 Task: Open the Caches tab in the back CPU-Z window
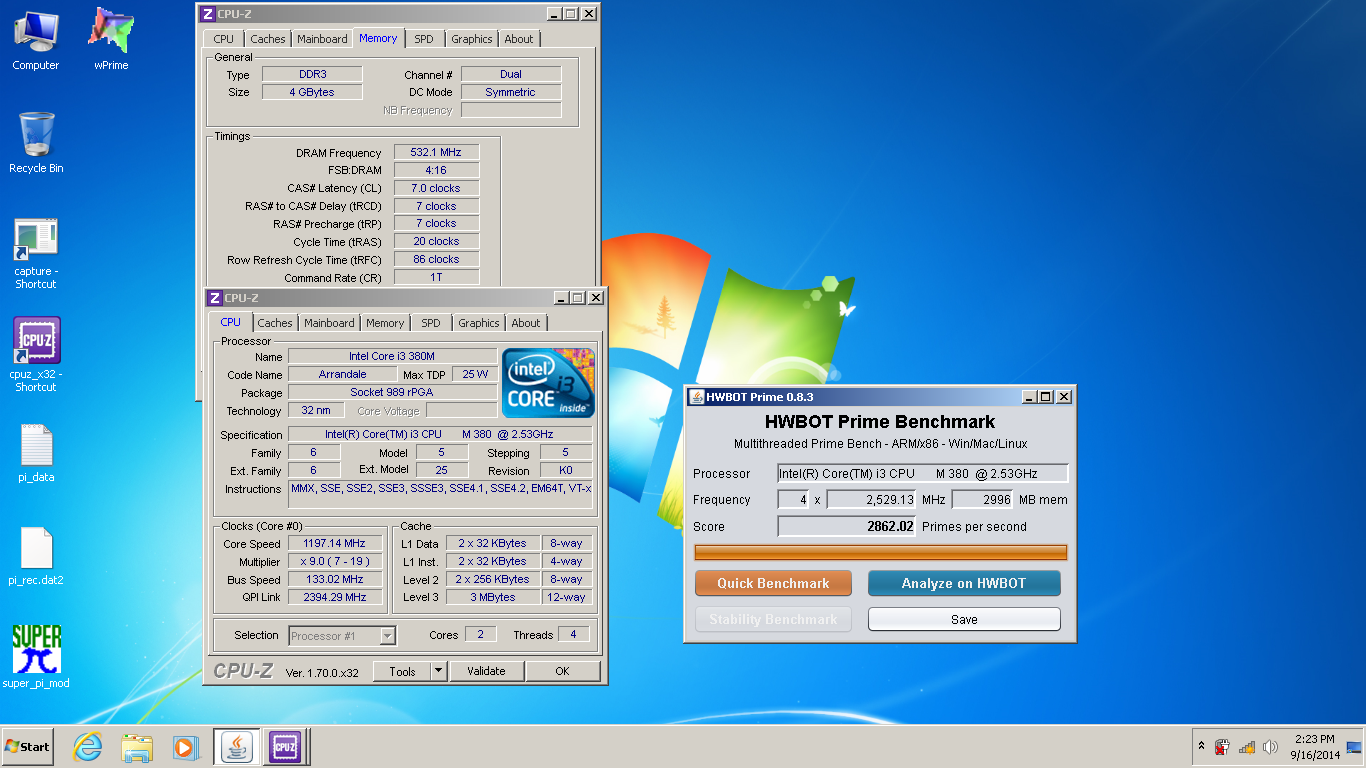coord(268,39)
